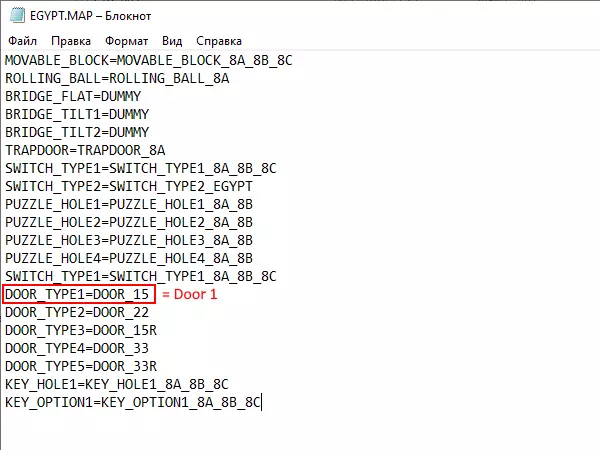600x450 pixels.
Task: Click the TRAPDOOR=TRAPDOOR_8A line
Action: pyautogui.click(x=85, y=150)
